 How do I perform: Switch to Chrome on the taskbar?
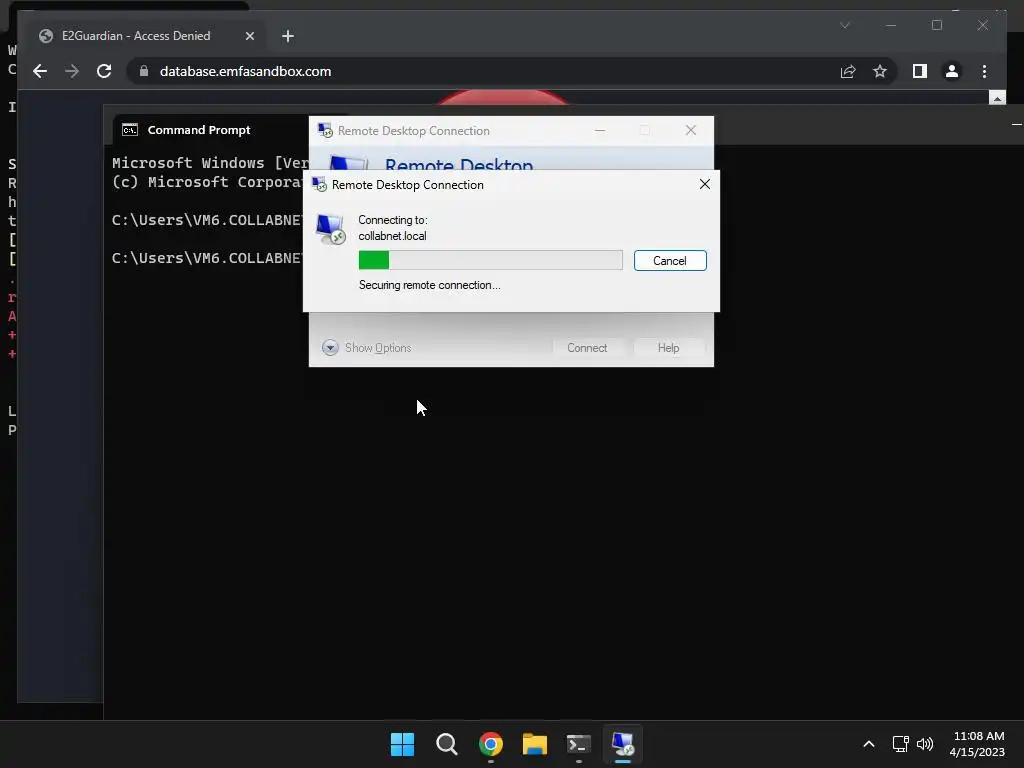(490, 744)
